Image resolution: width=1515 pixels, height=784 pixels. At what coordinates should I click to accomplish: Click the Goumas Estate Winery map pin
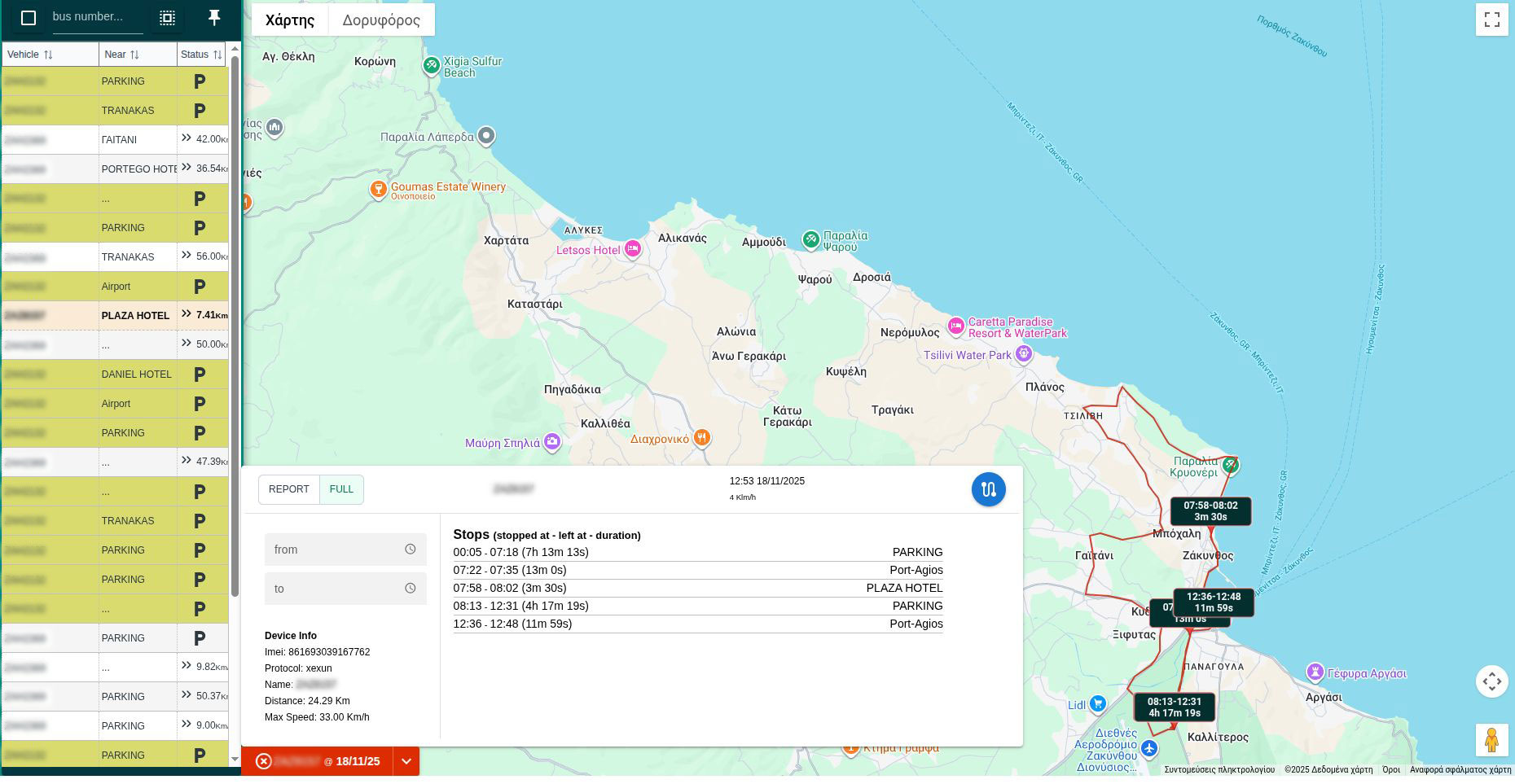click(x=378, y=190)
